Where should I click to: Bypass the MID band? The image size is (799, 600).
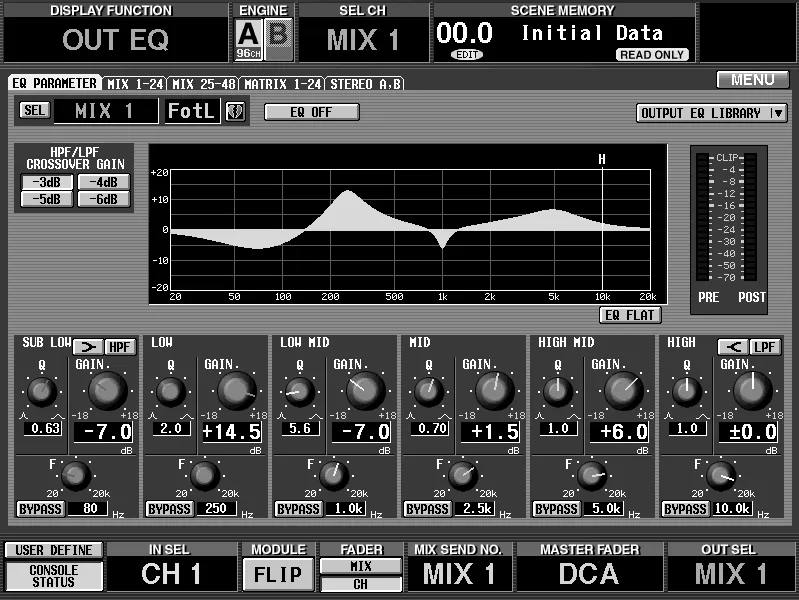(428, 509)
